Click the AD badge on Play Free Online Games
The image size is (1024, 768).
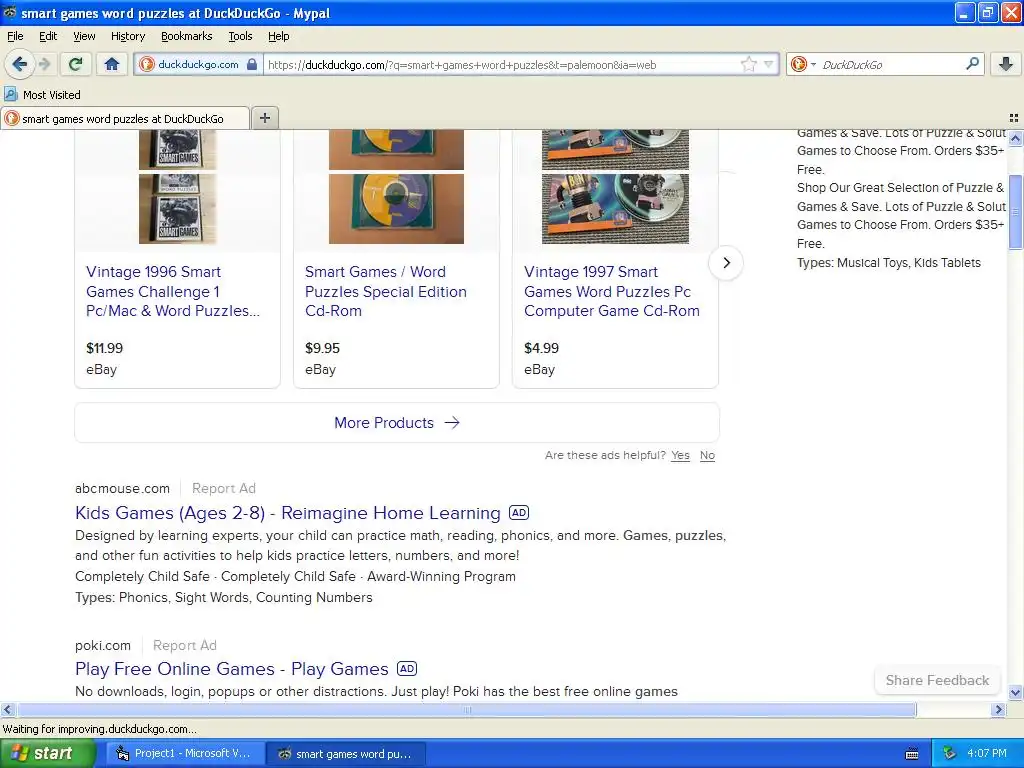(x=407, y=669)
